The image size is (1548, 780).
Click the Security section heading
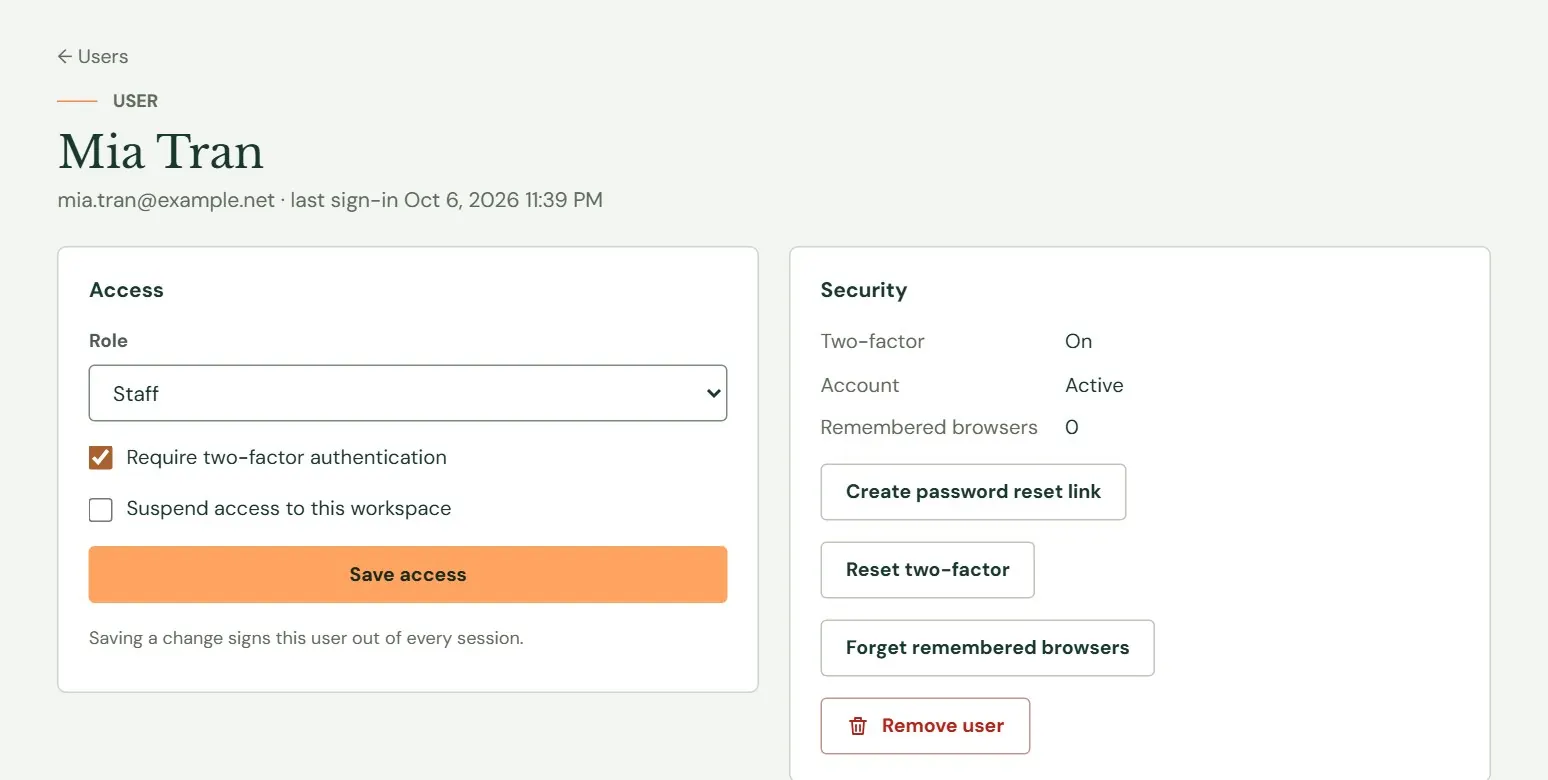click(x=864, y=290)
